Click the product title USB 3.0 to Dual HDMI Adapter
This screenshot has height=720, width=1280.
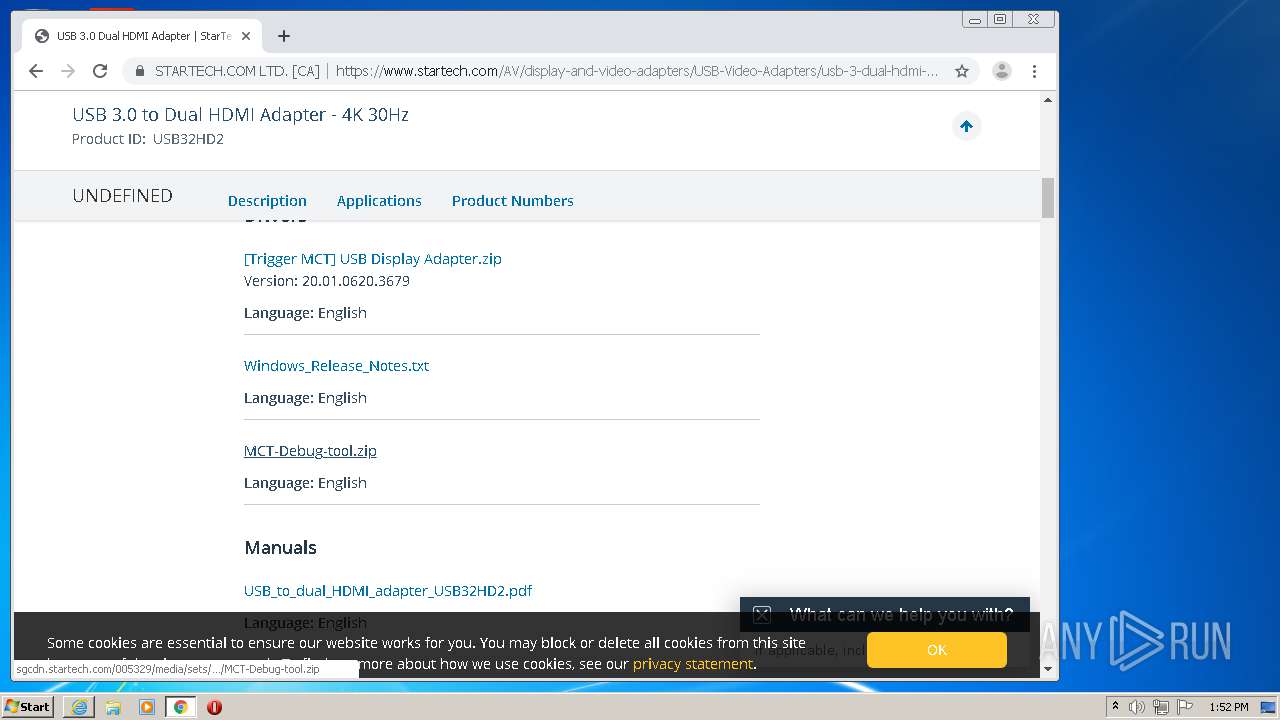(240, 115)
